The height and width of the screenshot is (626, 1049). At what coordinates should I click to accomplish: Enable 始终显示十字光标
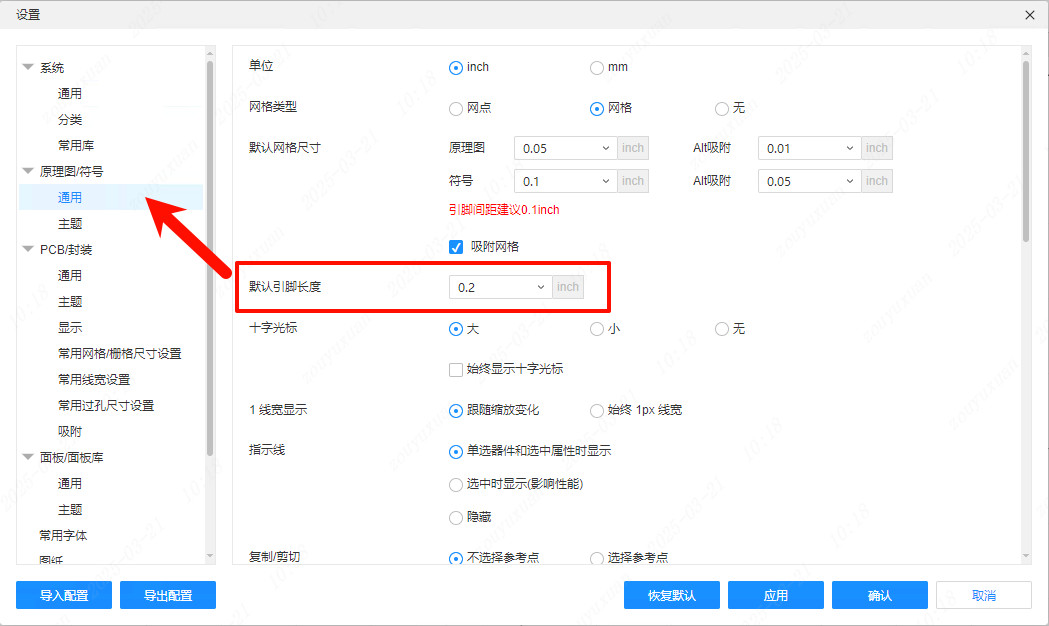pyautogui.click(x=456, y=369)
